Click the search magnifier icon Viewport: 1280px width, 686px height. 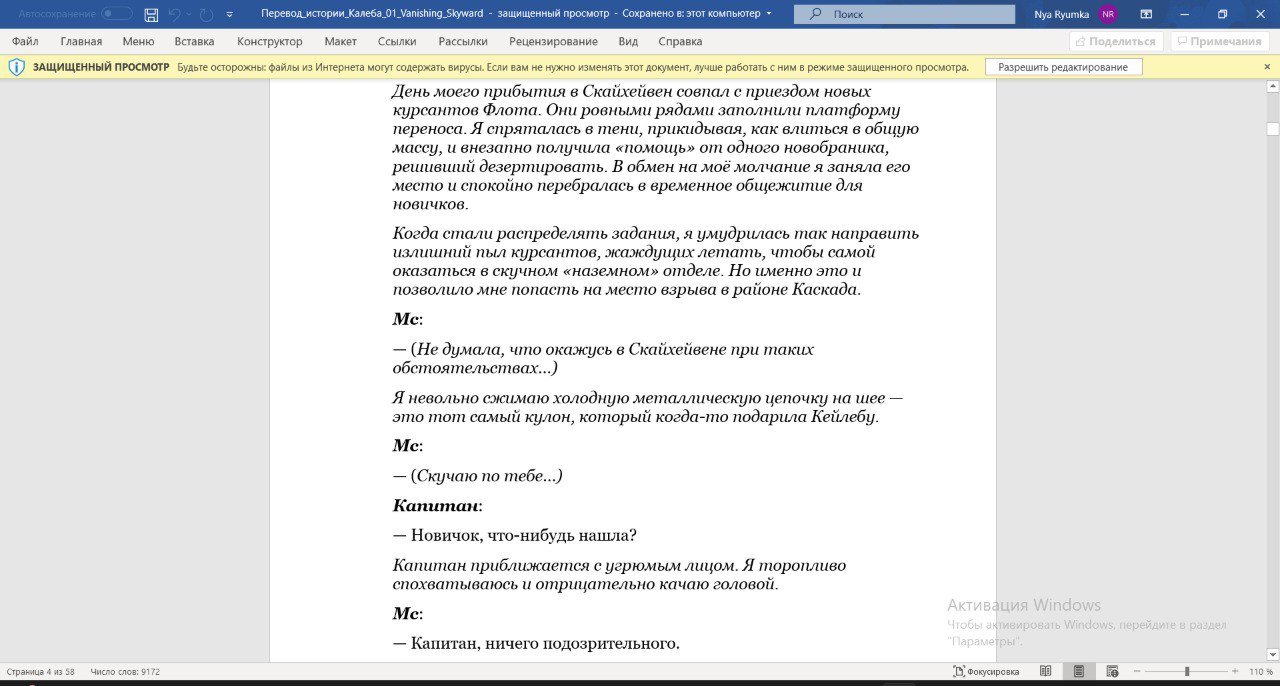[816, 14]
